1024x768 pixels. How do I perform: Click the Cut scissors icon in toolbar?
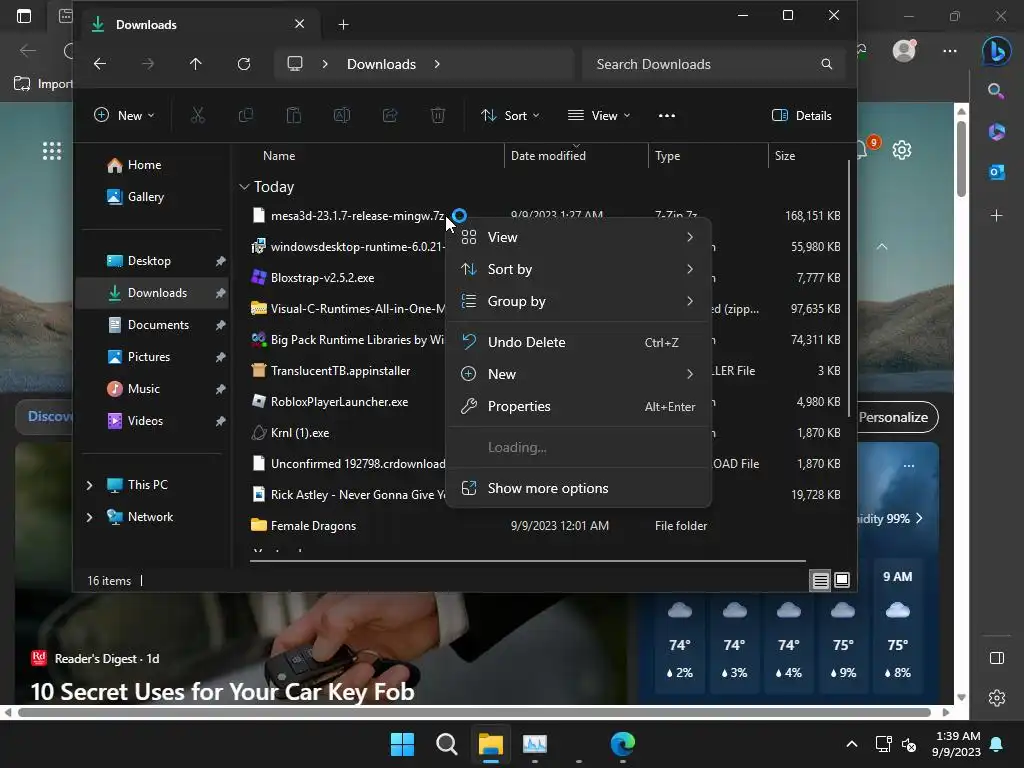tap(197, 116)
